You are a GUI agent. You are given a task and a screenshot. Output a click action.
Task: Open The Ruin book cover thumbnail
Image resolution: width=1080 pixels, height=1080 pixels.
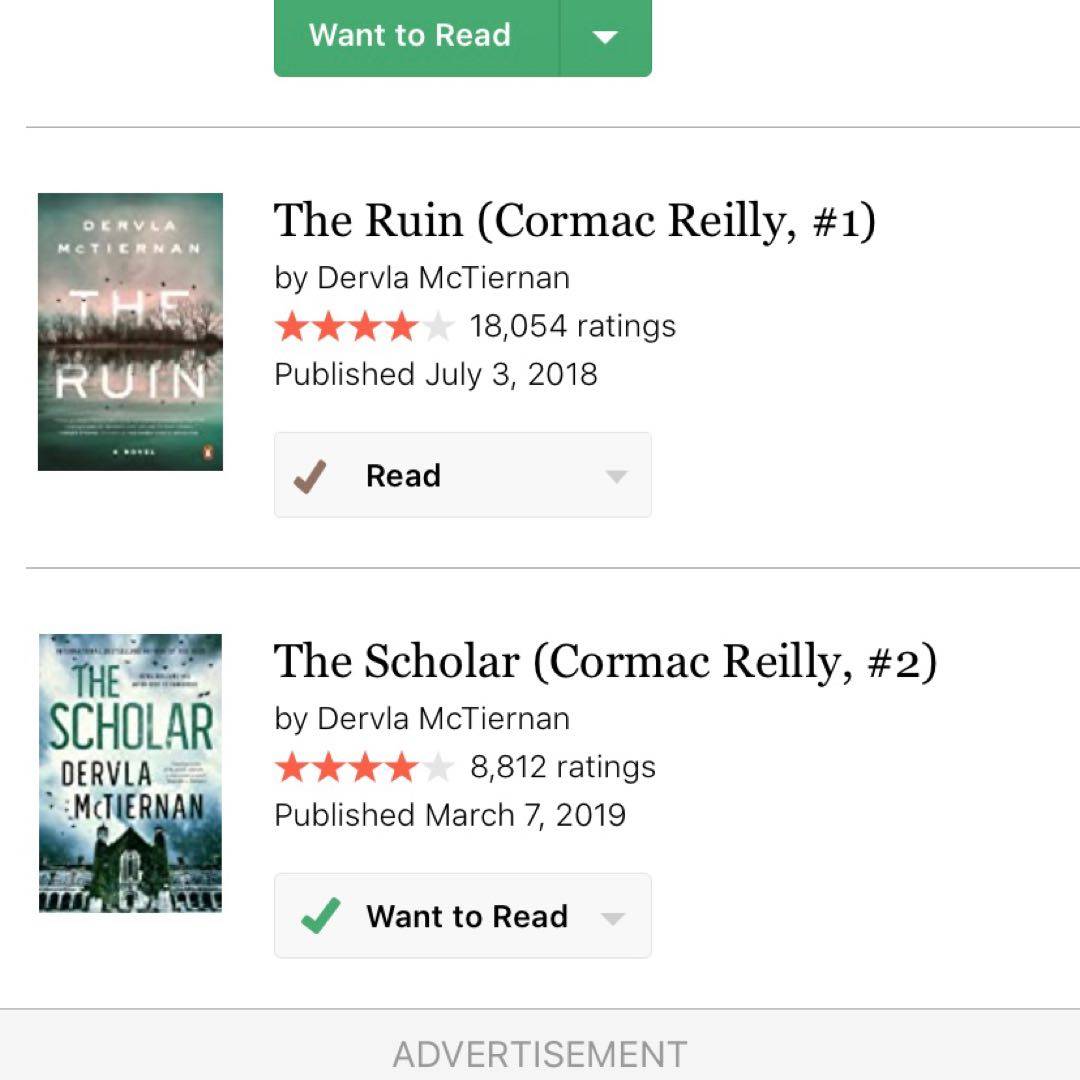(130, 331)
